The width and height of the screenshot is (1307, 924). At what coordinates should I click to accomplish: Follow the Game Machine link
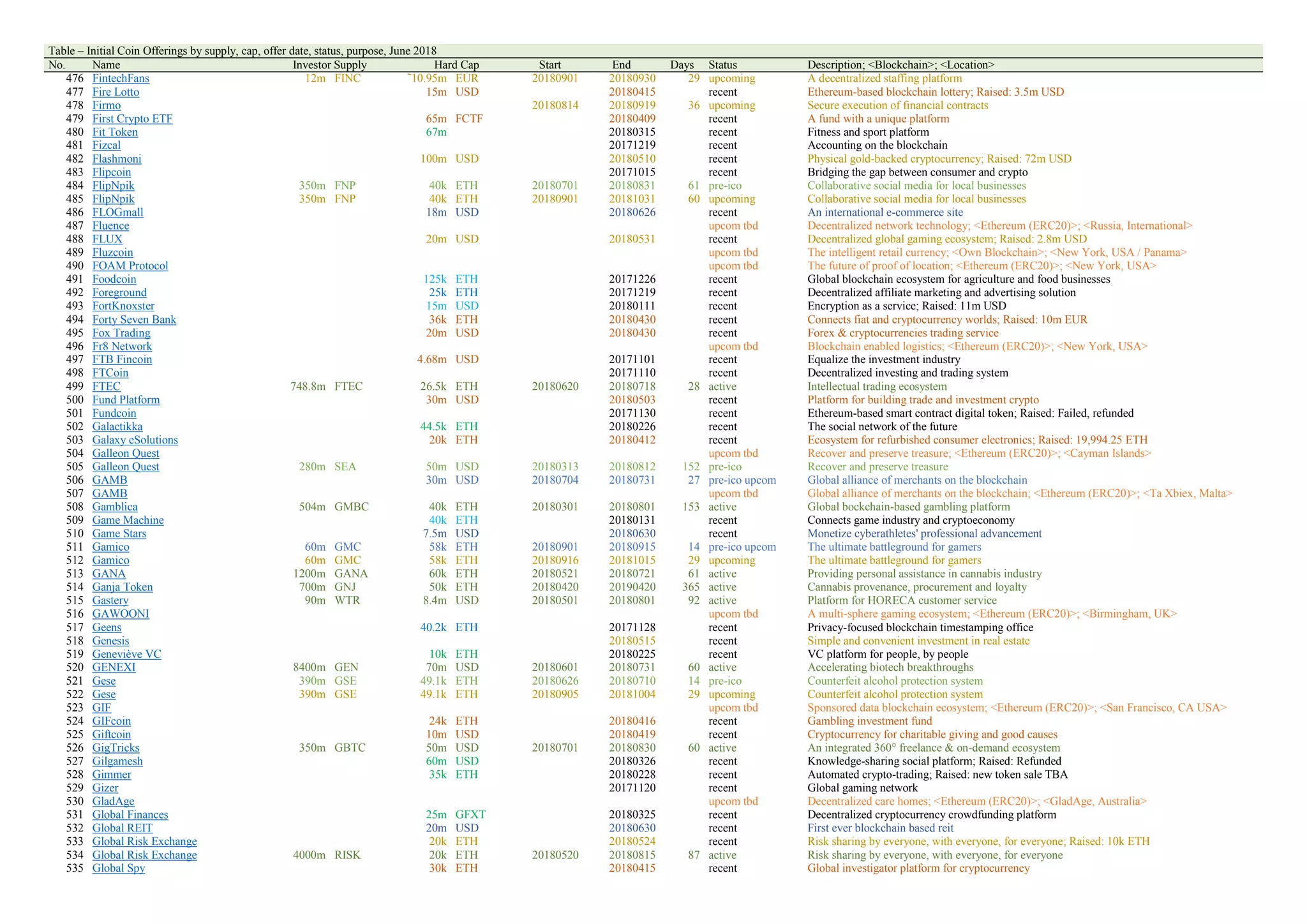click(128, 521)
